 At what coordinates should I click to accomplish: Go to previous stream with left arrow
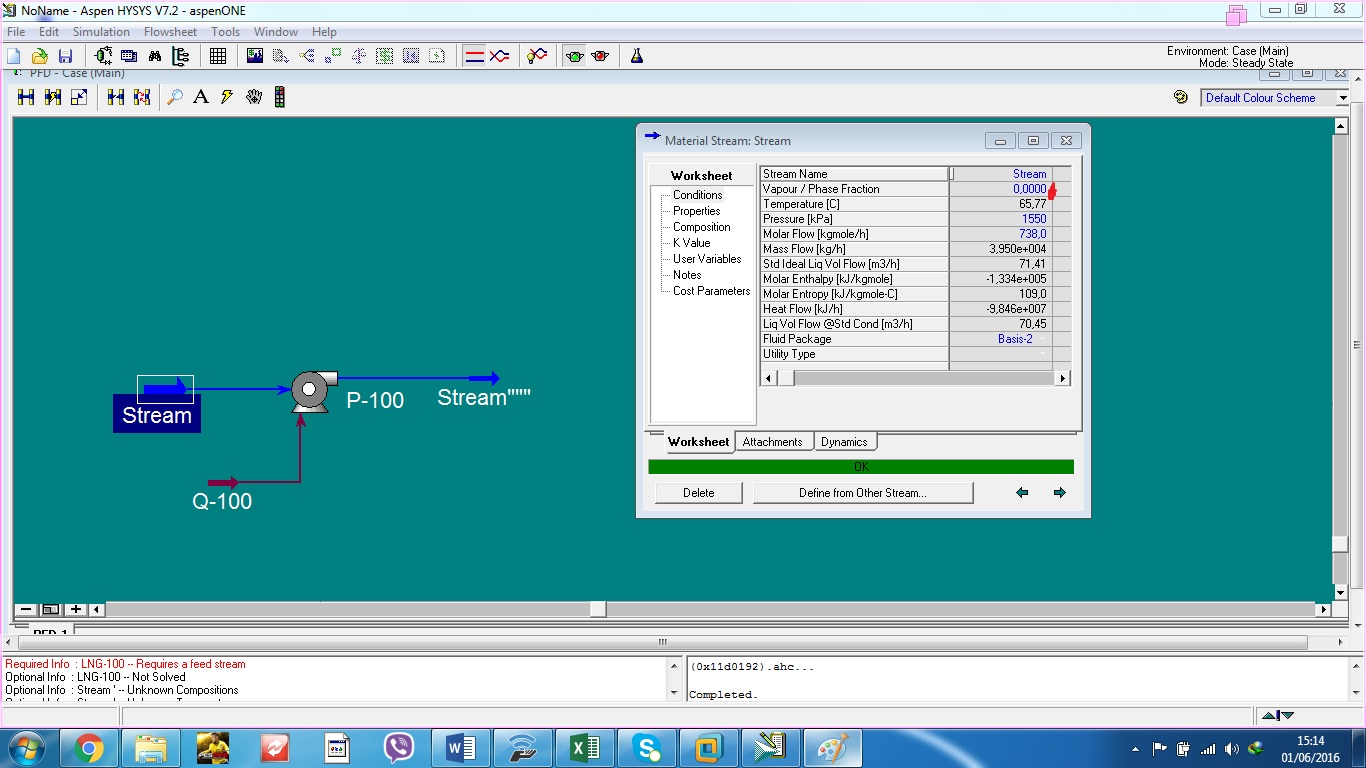pyautogui.click(x=1022, y=493)
